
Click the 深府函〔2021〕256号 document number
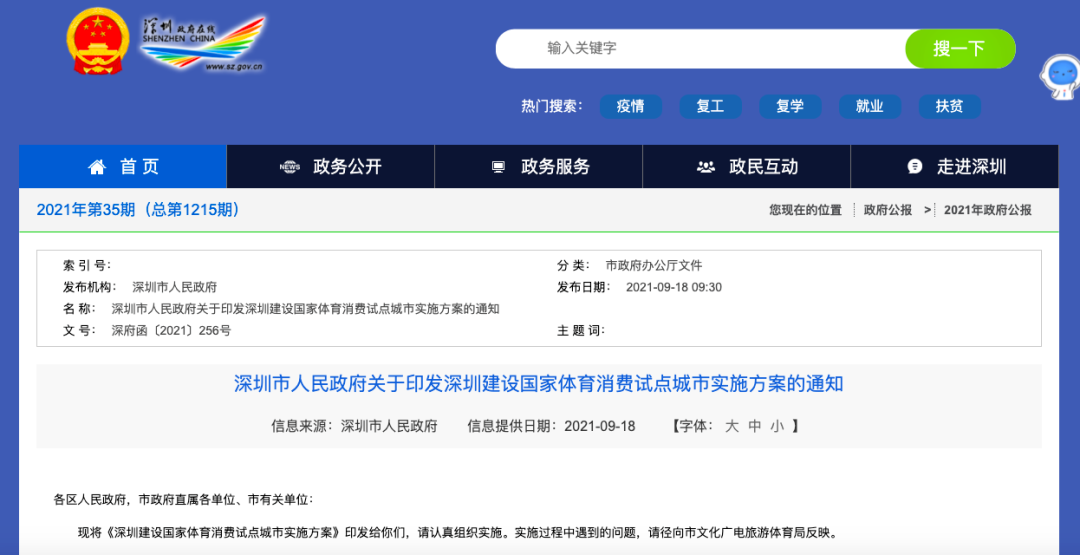tap(172, 331)
